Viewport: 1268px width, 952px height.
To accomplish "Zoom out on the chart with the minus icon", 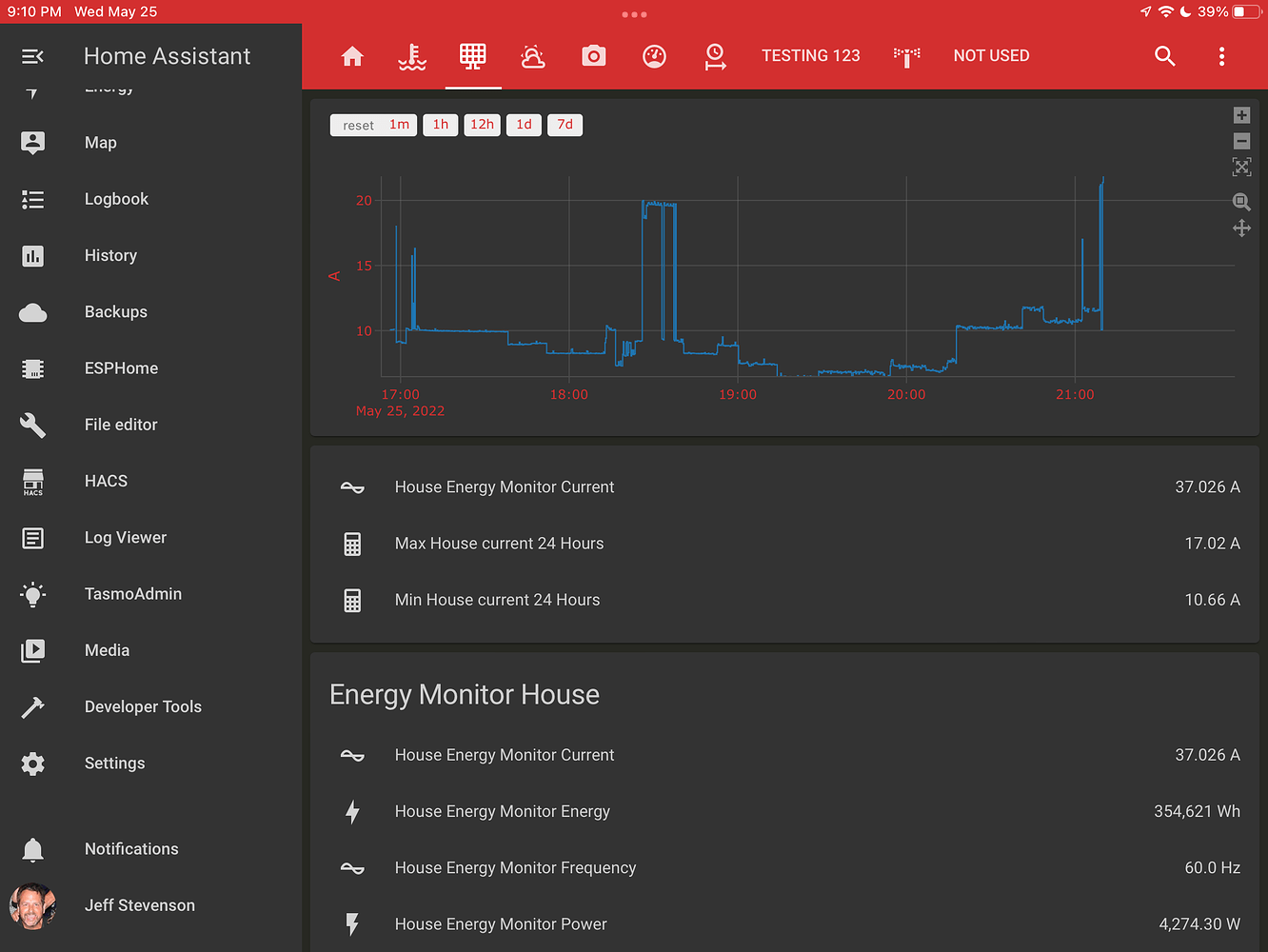I will click(x=1241, y=141).
